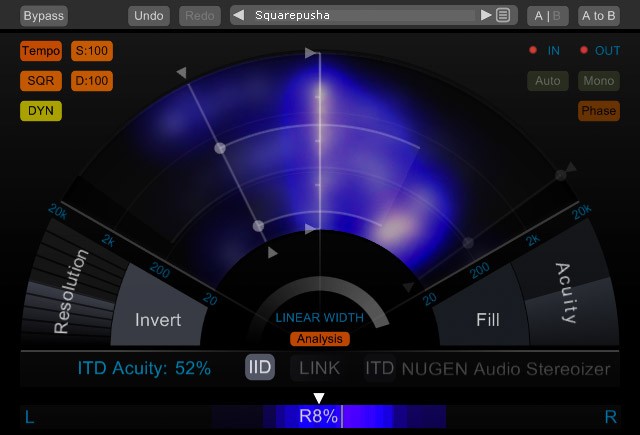Click the top center arrow handle

point(312,51)
